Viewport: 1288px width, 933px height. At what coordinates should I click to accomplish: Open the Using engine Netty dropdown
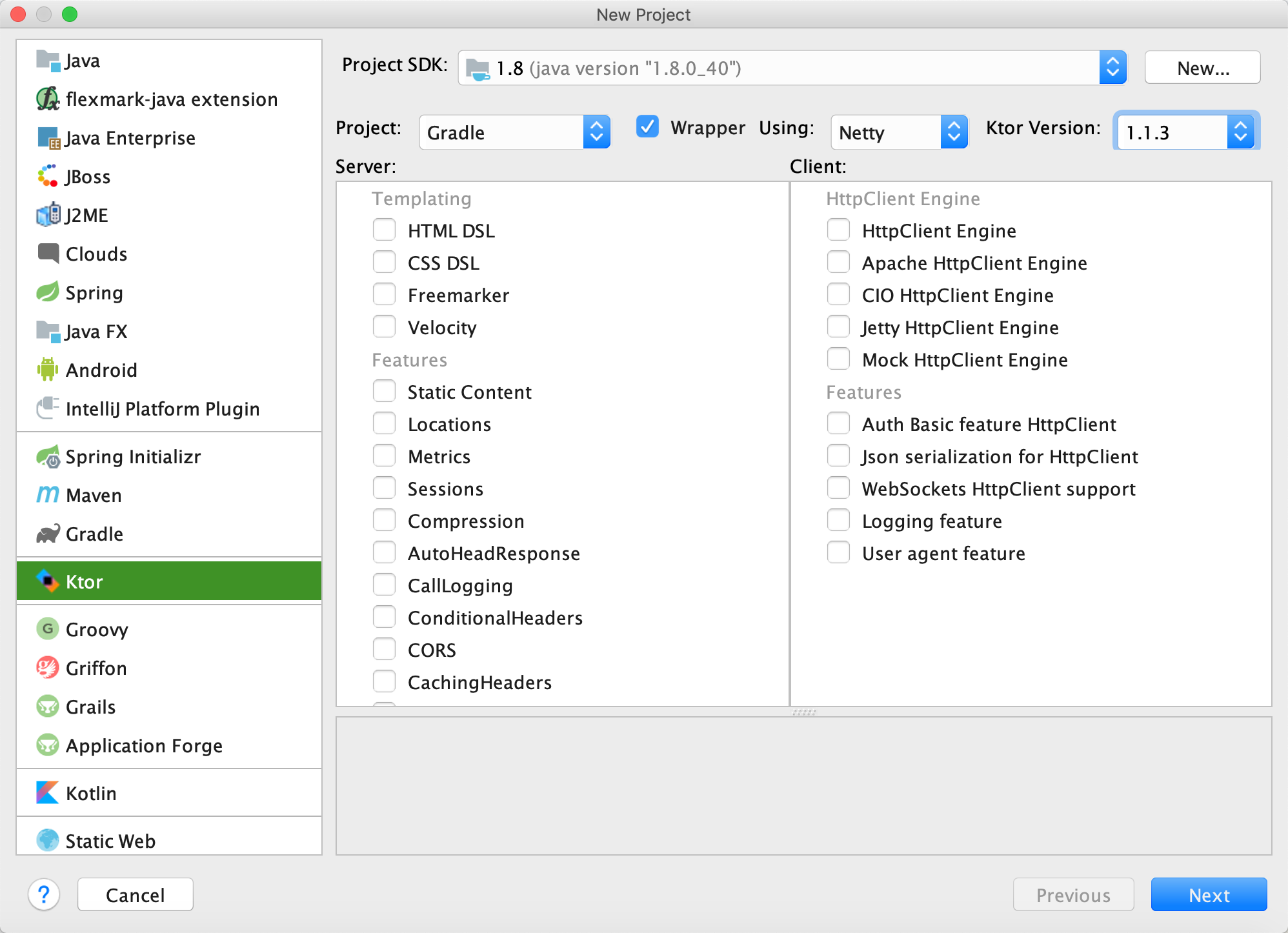tap(899, 132)
